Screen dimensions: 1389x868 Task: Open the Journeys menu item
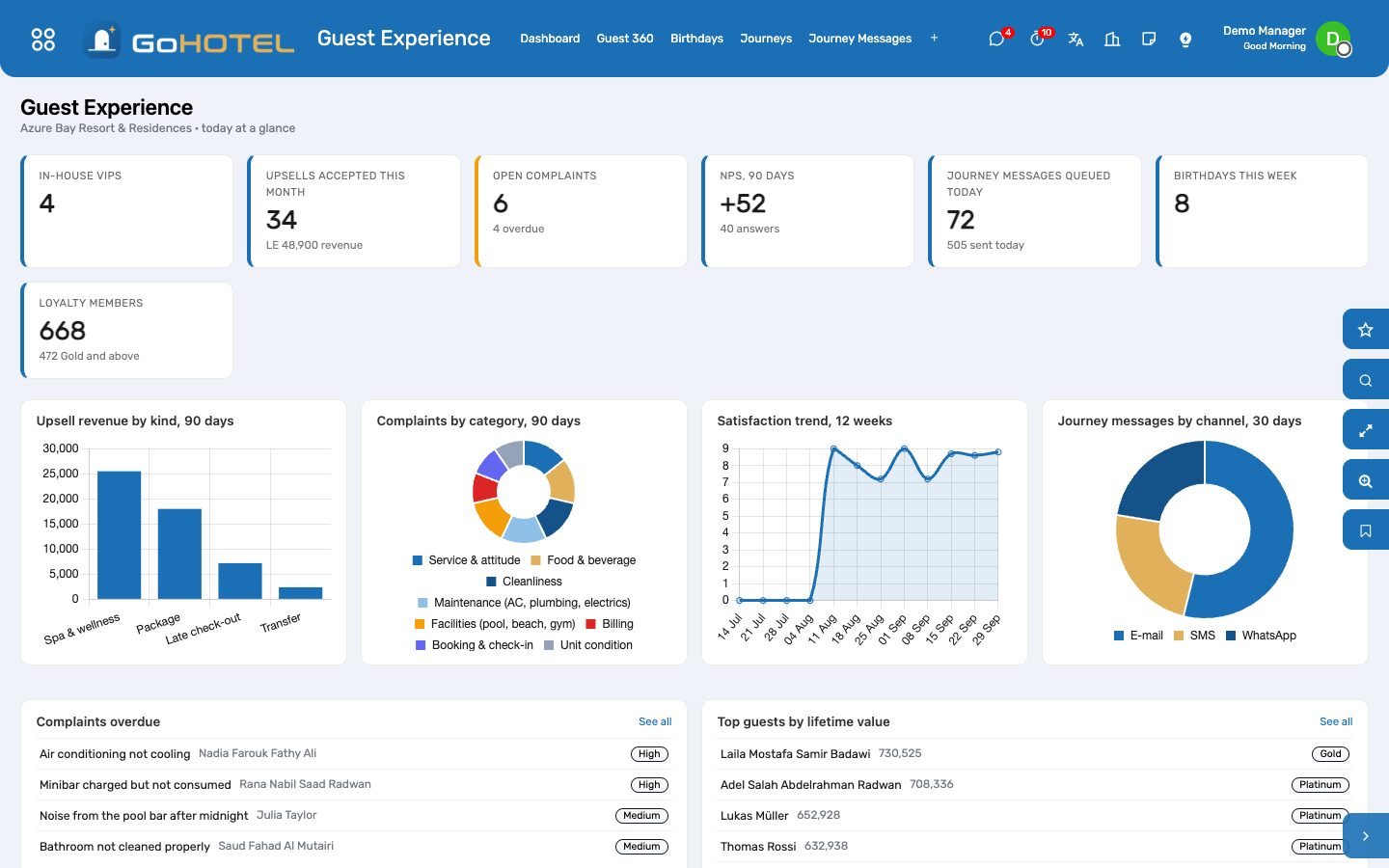[x=766, y=39]
